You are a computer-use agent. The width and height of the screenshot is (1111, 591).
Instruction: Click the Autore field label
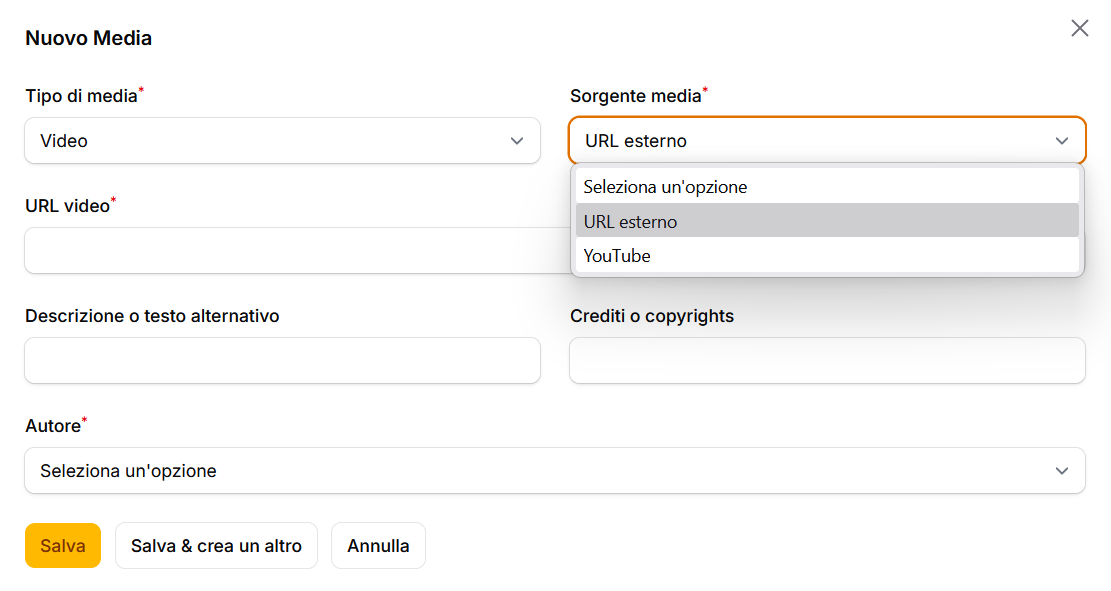pyautogui.click(x=52, y=426)
